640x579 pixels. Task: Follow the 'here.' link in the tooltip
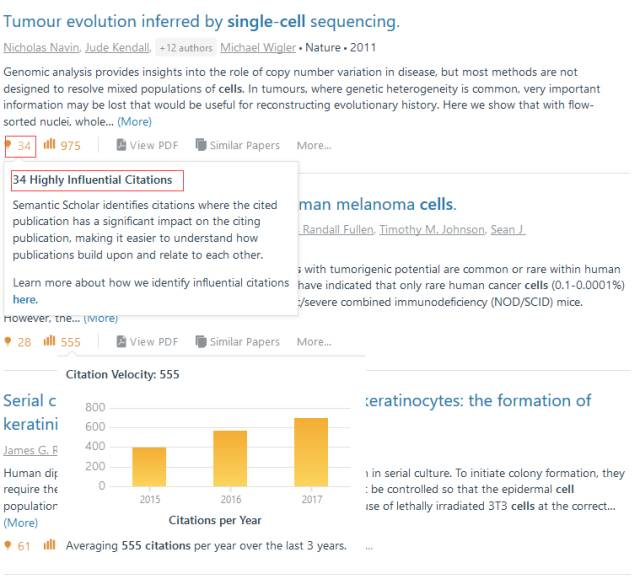[25, 299]
